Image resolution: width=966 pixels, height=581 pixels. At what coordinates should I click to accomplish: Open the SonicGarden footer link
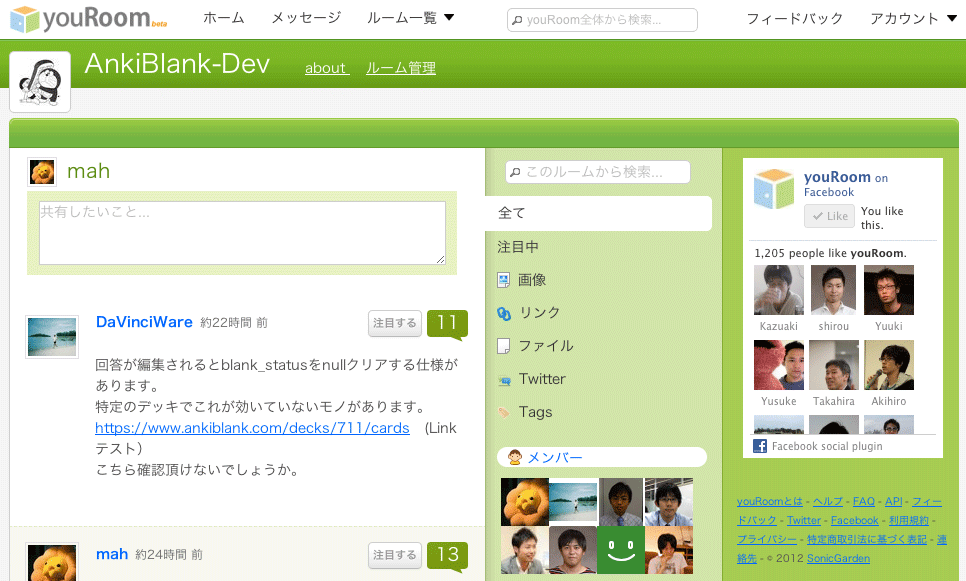[838, 559]
